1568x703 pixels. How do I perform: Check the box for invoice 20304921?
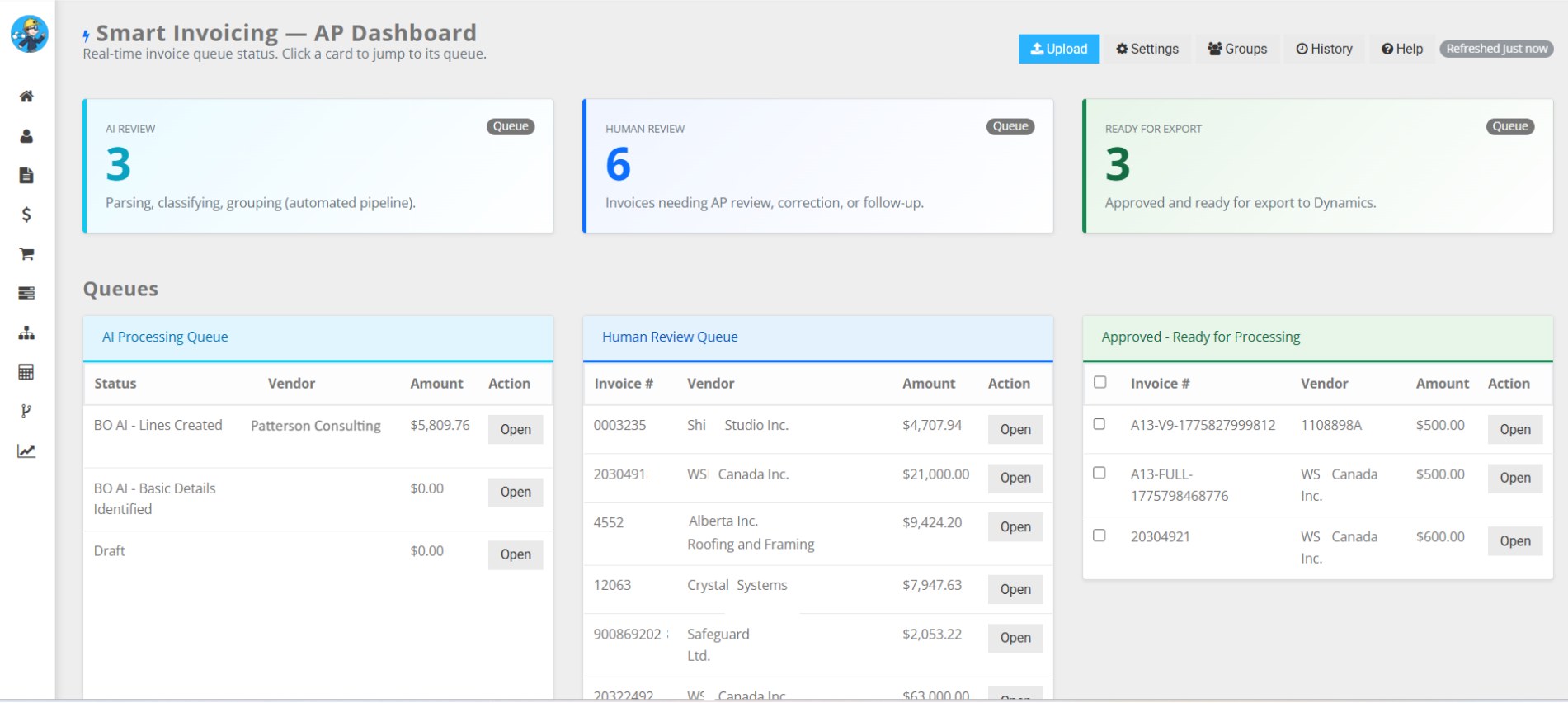(1099, 536)
